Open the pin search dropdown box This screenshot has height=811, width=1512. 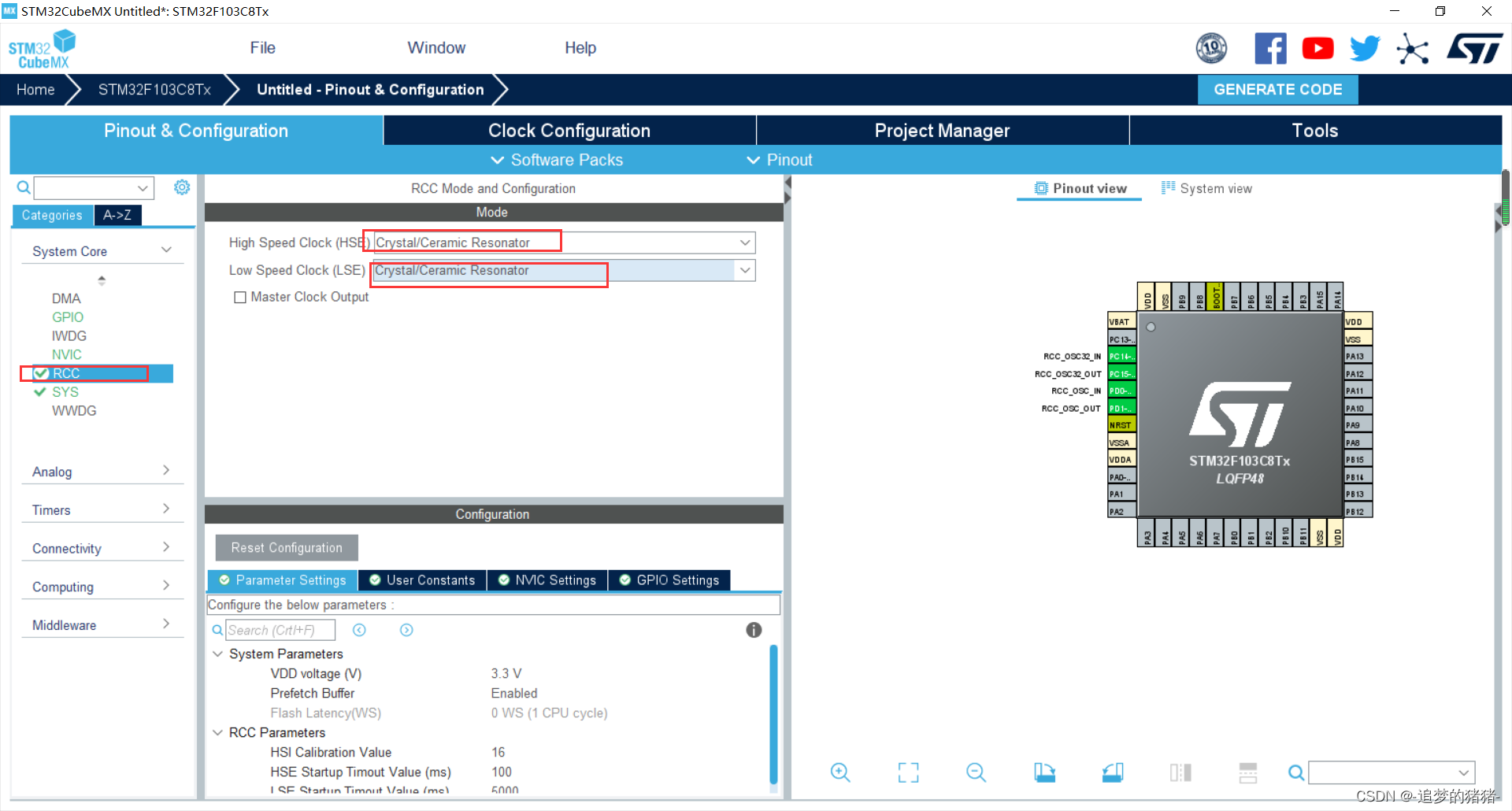tap(1392, 772)
